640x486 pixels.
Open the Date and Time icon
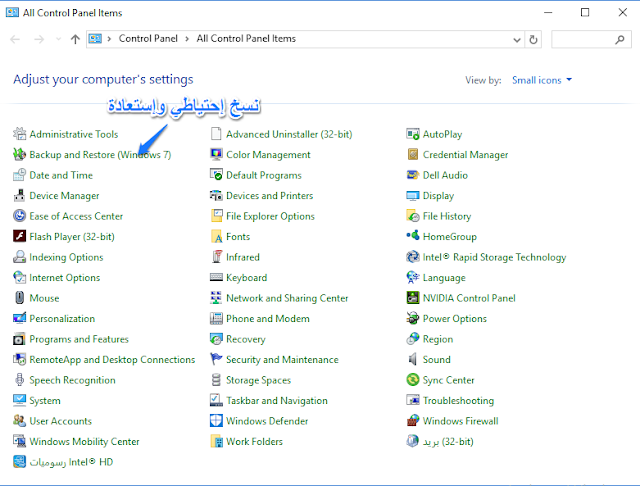click(x=19, y=175)
